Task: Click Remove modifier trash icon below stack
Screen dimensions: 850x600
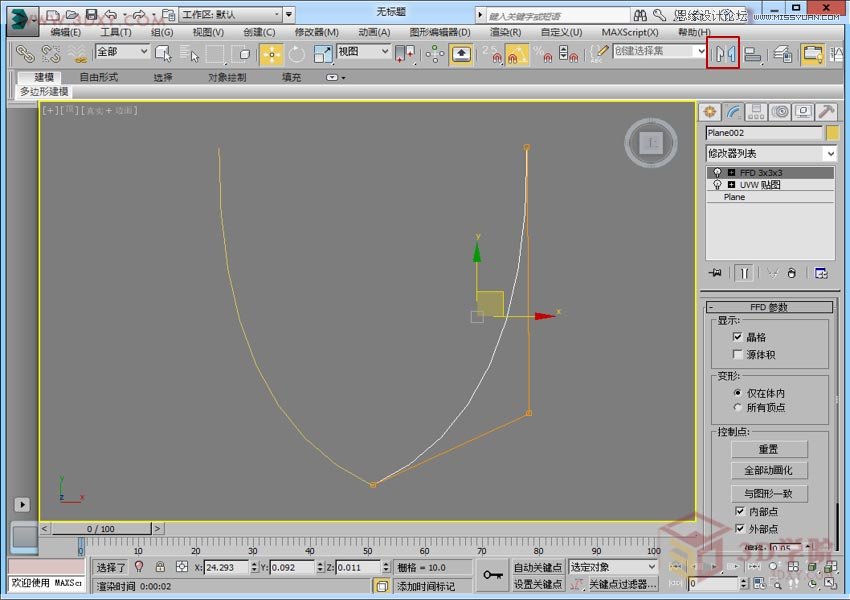Action: [791, 273]
